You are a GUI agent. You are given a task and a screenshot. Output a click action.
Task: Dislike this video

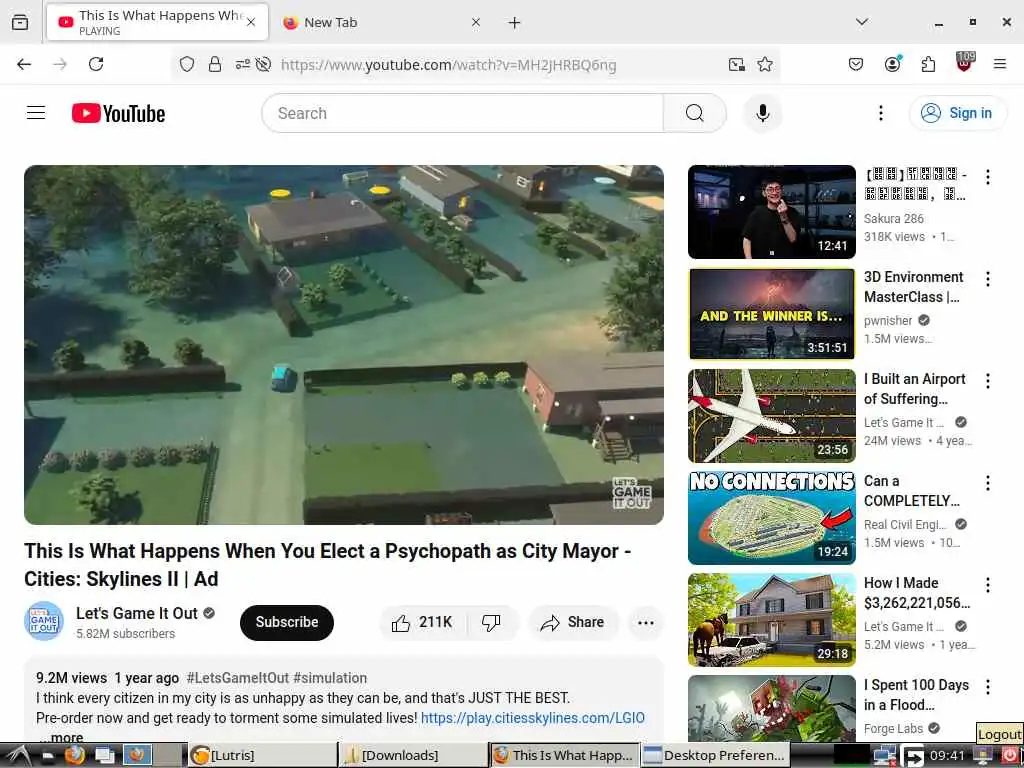pos(491,622)
